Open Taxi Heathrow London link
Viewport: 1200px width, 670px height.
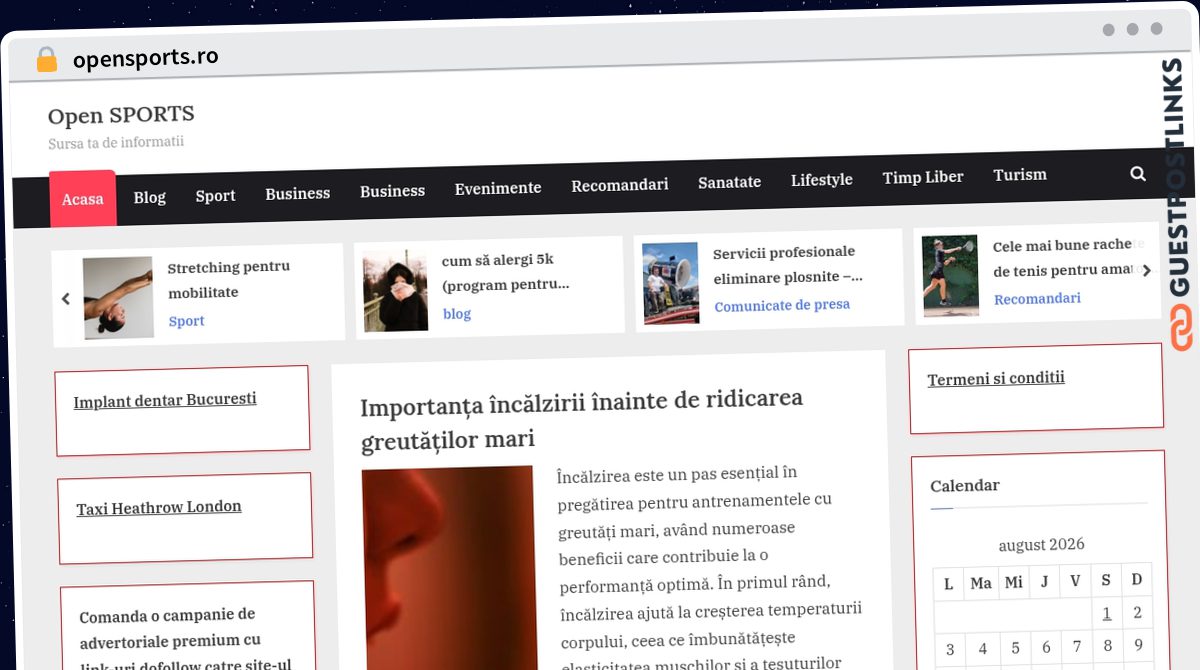point(159,508)
